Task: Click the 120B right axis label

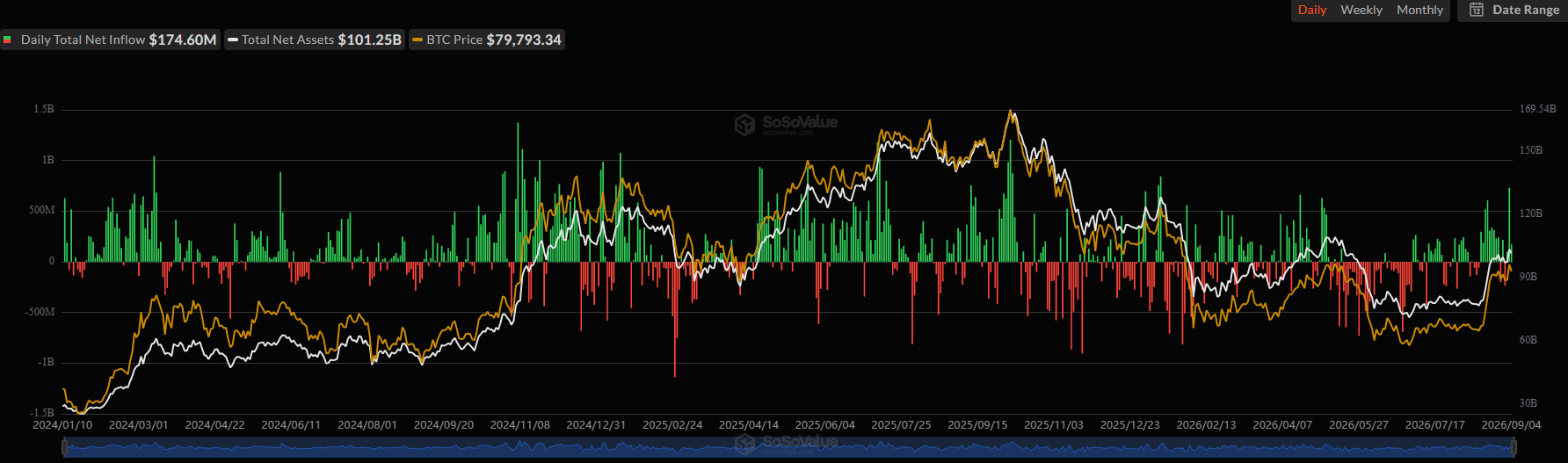Action: coord(1531,213)
